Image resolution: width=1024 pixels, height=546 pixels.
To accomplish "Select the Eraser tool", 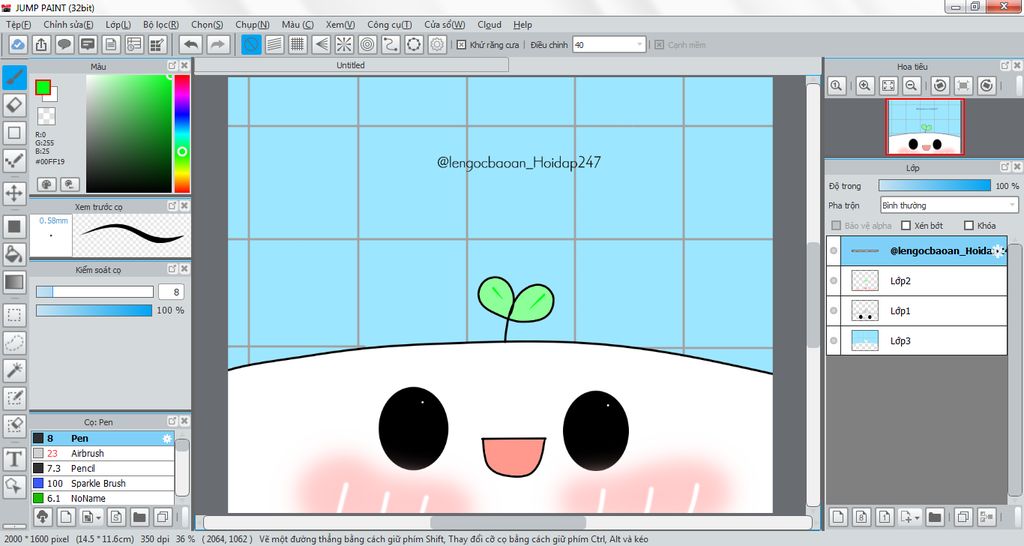I will point(14,105).
